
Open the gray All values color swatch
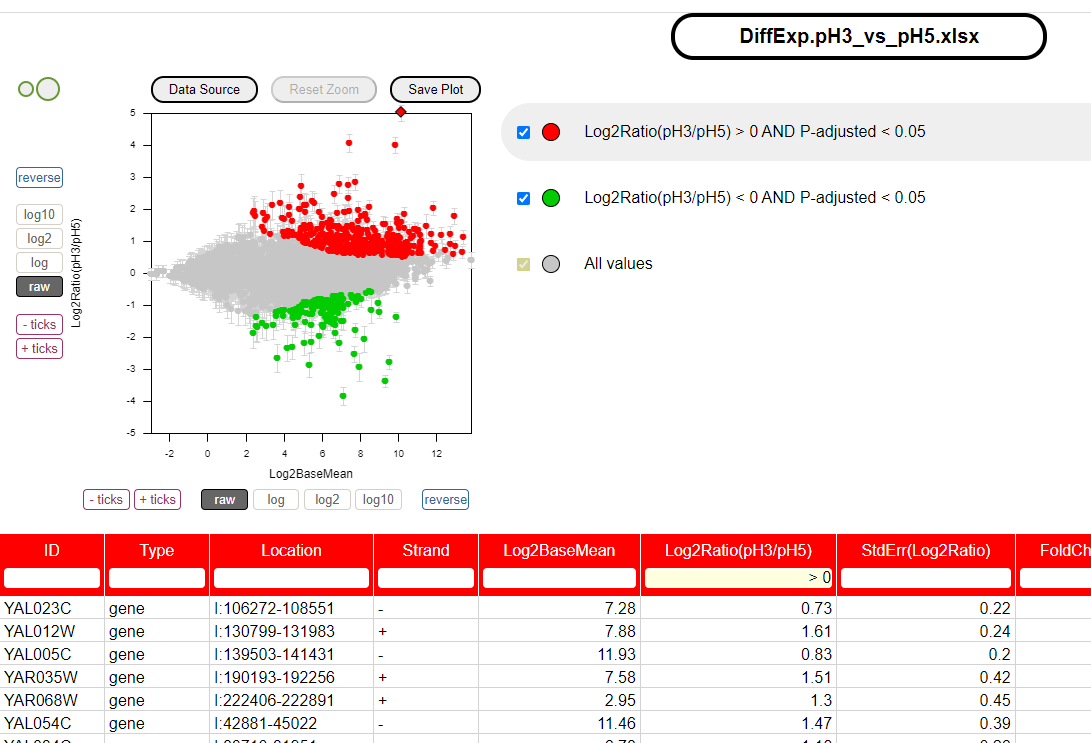click(x=551, y=264)
